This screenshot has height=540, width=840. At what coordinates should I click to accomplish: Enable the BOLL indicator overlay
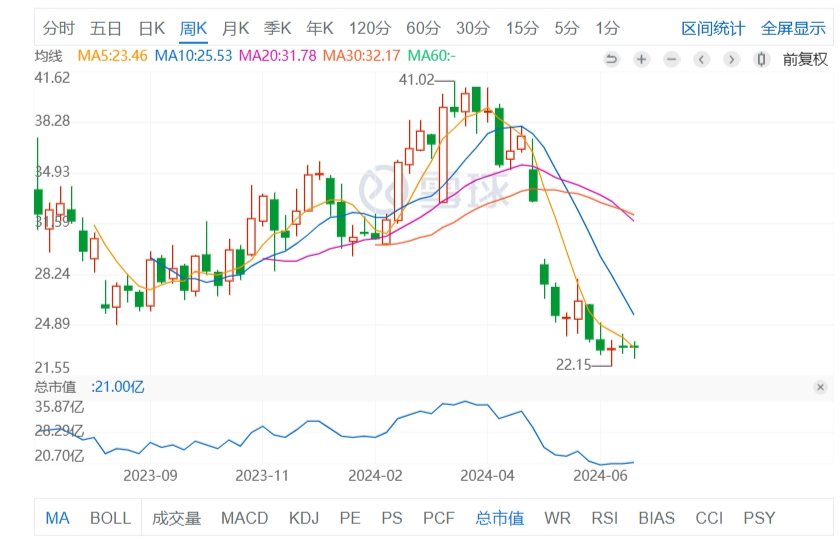tap(110, 518)
